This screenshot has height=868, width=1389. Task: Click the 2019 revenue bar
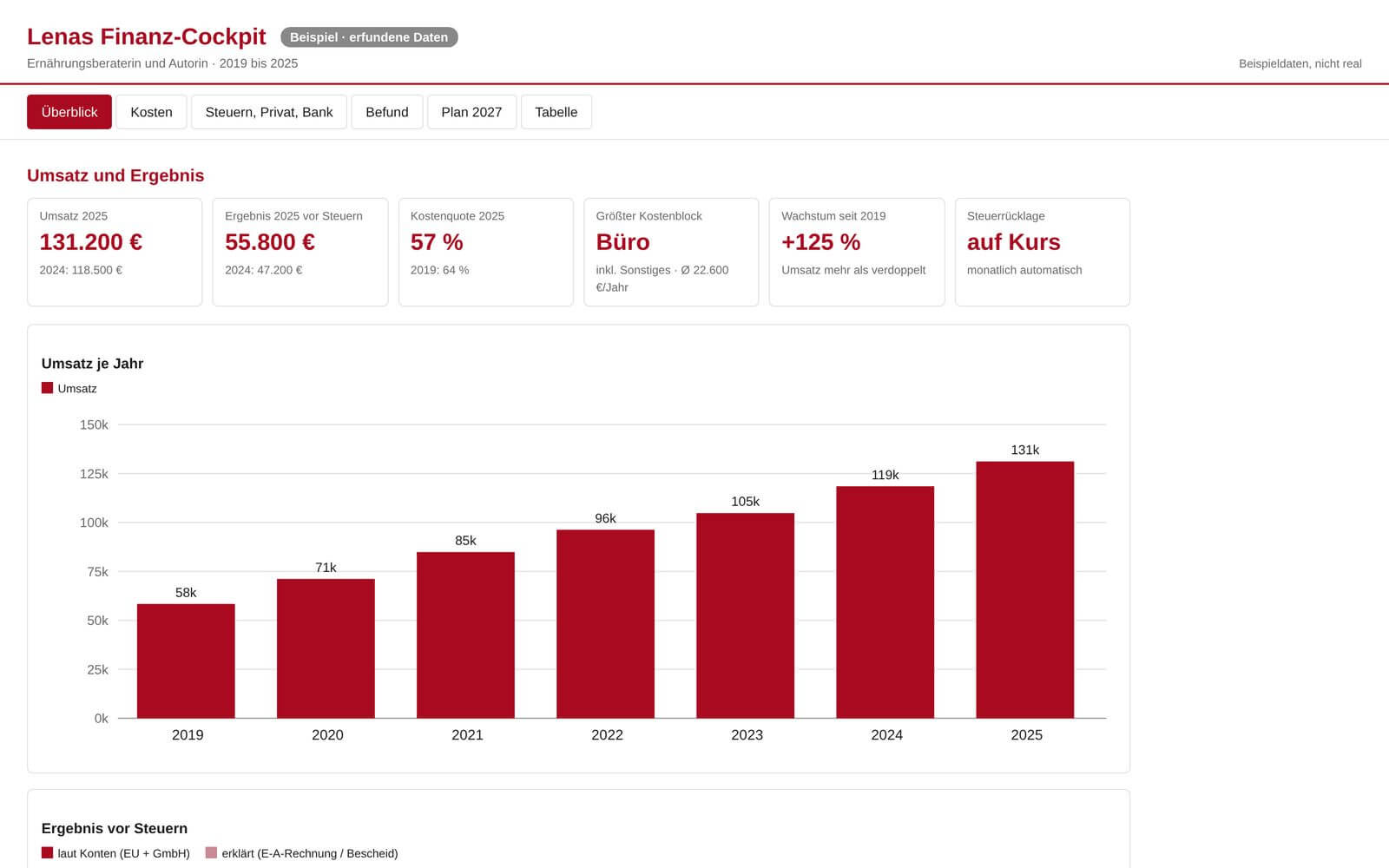(186, 661)
